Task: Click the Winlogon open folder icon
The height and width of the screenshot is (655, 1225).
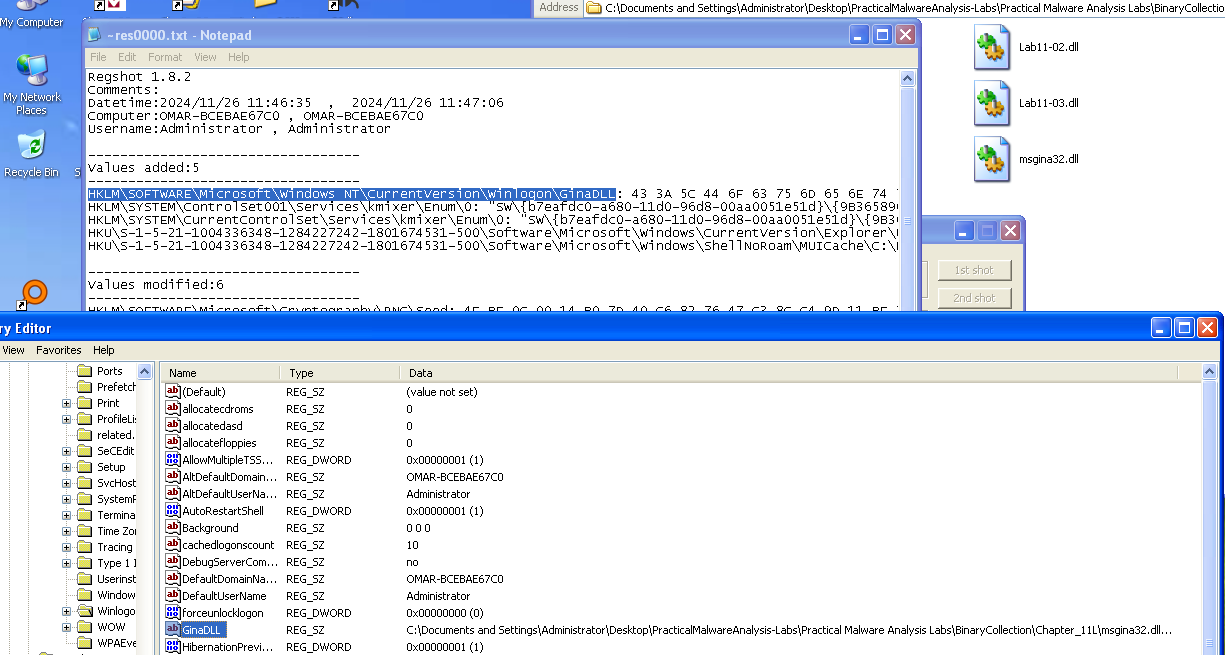Action: tap(84, 611)
